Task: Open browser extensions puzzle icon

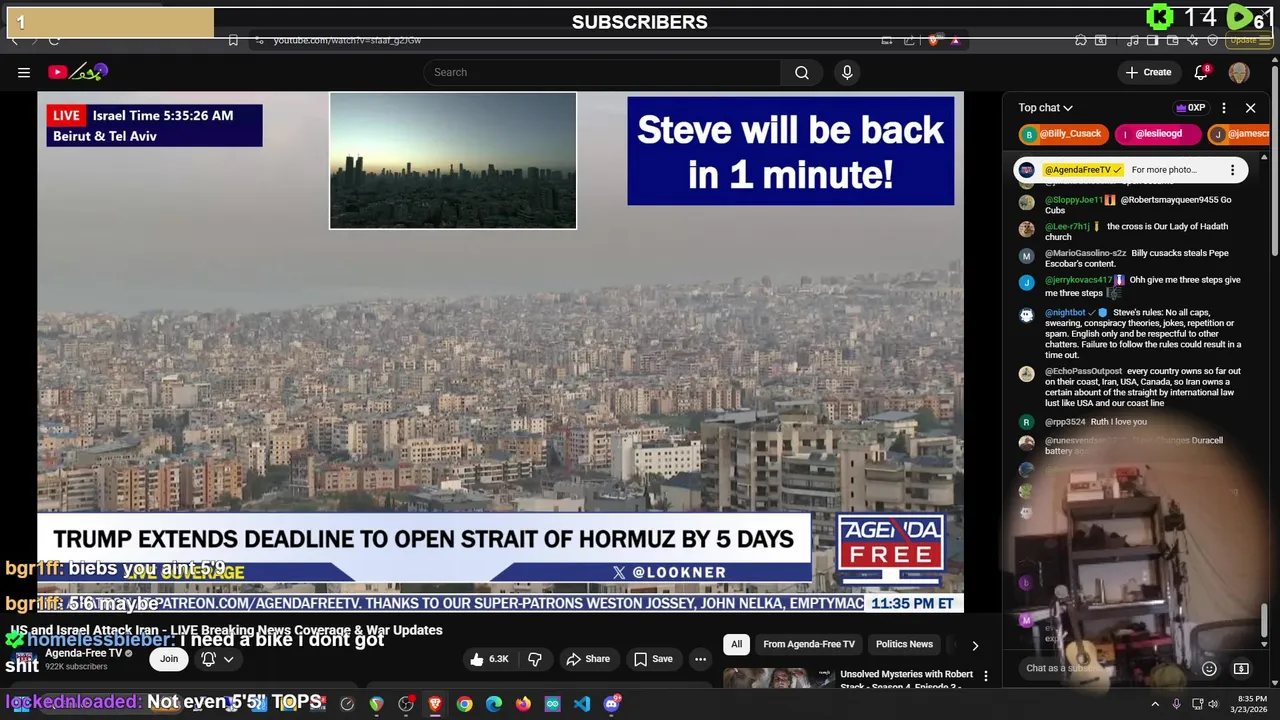Action: (x=1081, y=40)
